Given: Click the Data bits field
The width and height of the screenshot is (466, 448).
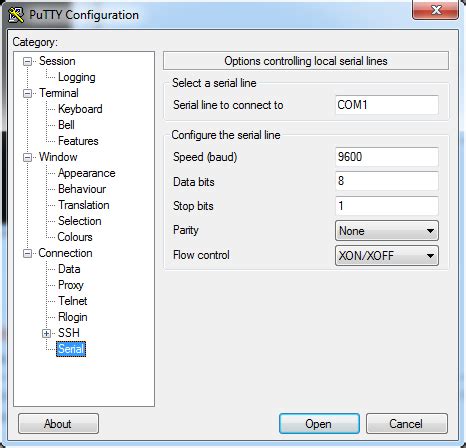Looking at the screenshot, I should [x=387, y=181].
